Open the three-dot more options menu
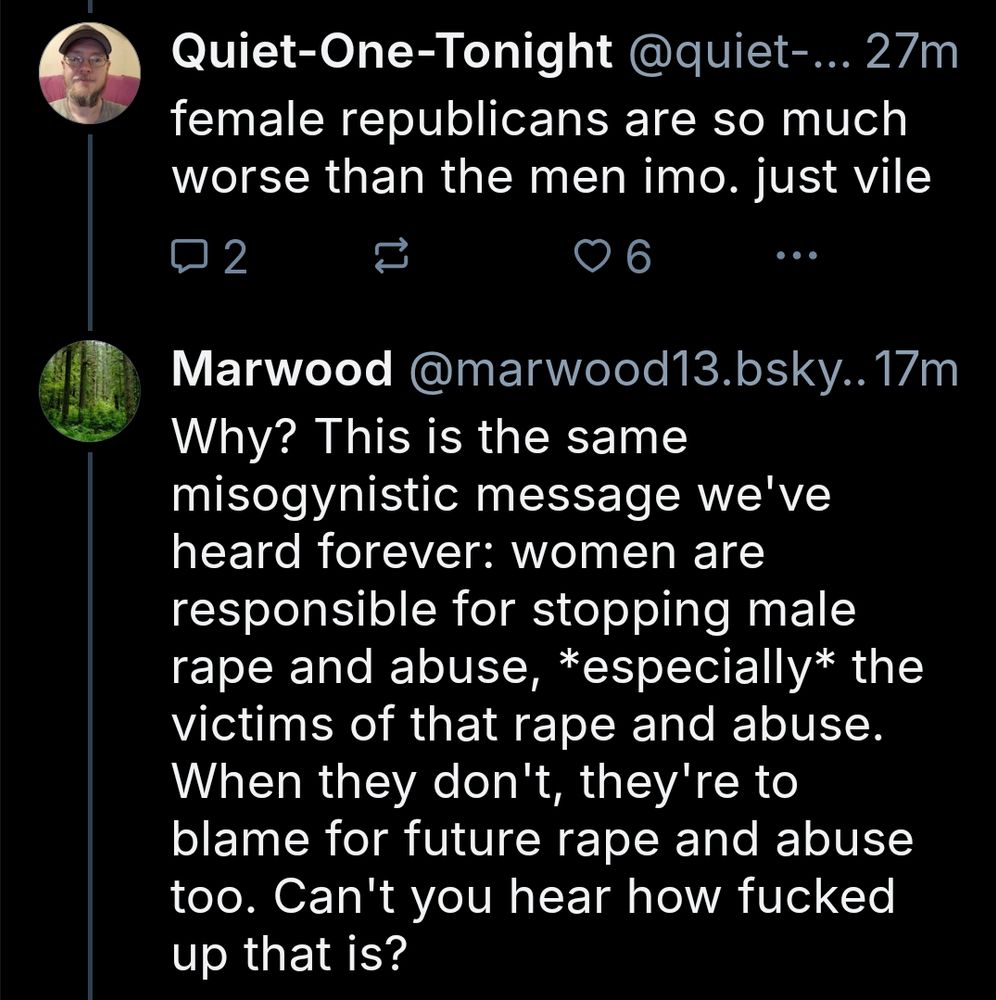Image resolution: width=996 pixels, height=1000 pixels. click(798, 258)
